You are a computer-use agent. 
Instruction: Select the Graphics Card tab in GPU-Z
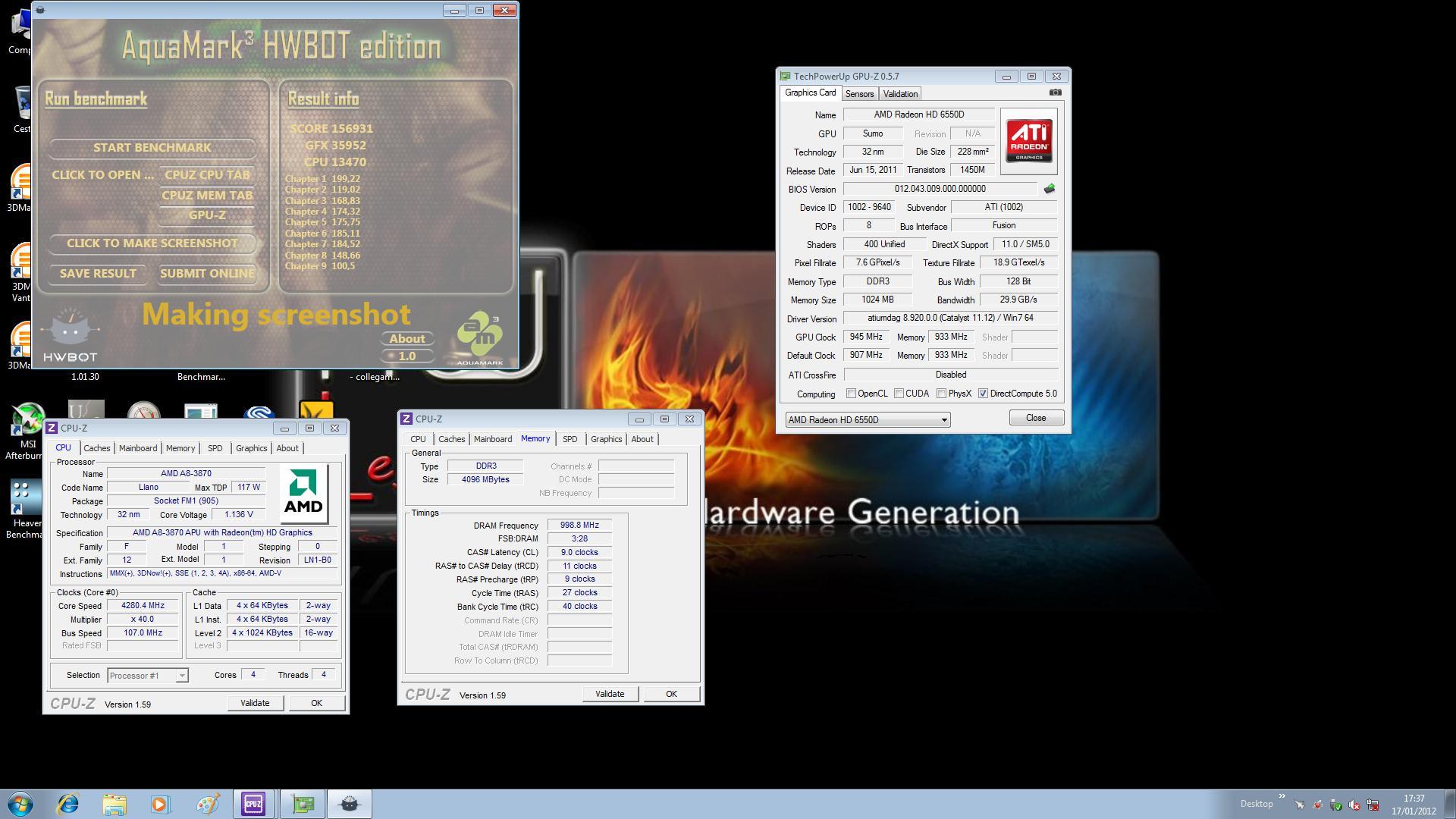click(810, 93)
